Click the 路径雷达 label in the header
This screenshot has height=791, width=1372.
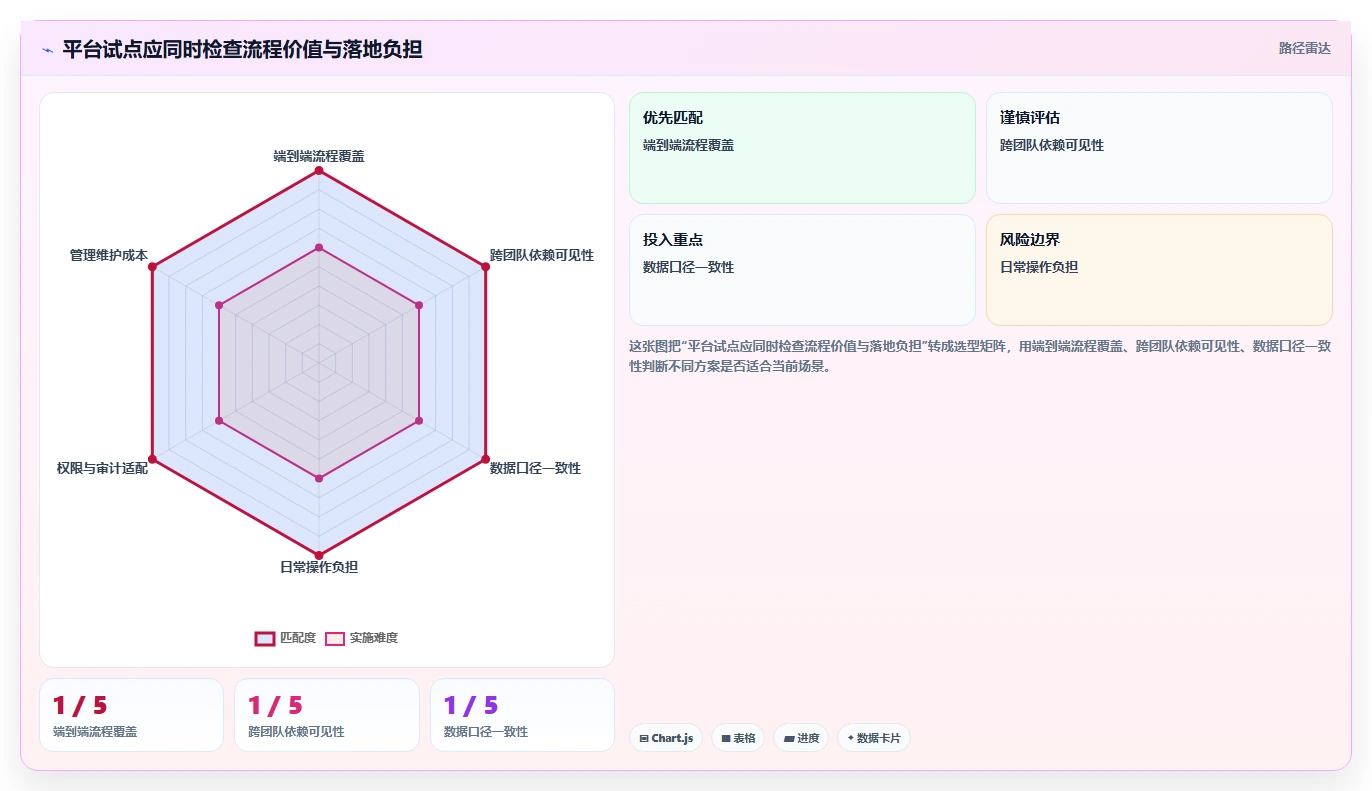(x=1305, y=48)
